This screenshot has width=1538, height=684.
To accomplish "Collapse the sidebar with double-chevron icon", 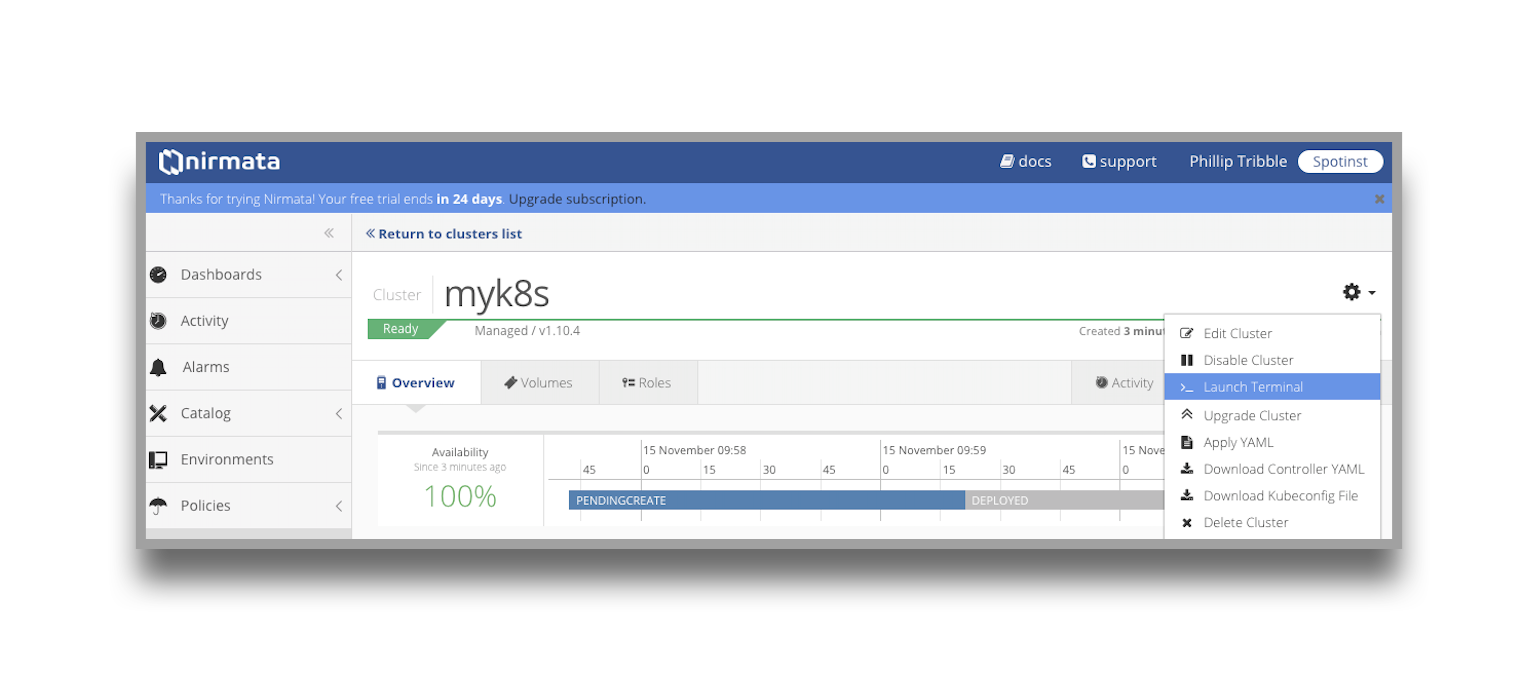I will pyautogui.click(x=328, y=233).
